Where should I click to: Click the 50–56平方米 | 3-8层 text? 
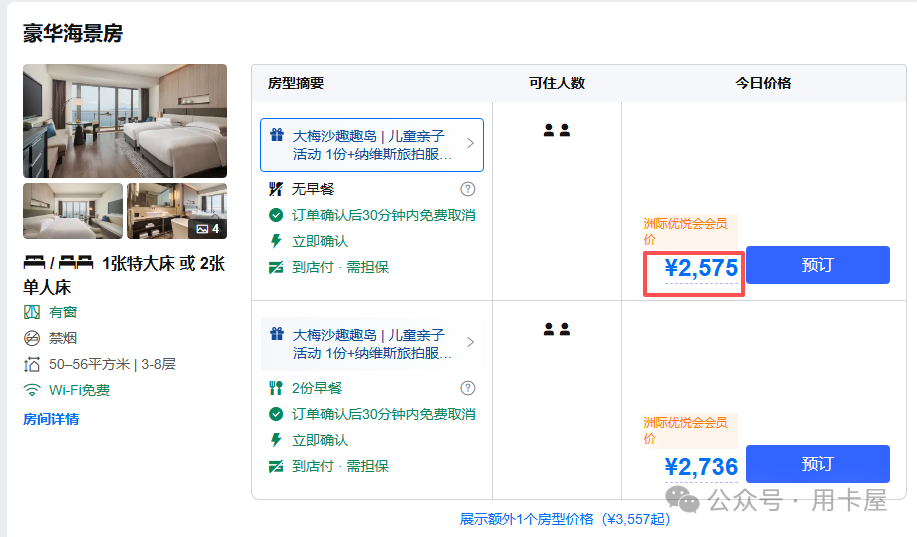(112, 364)
